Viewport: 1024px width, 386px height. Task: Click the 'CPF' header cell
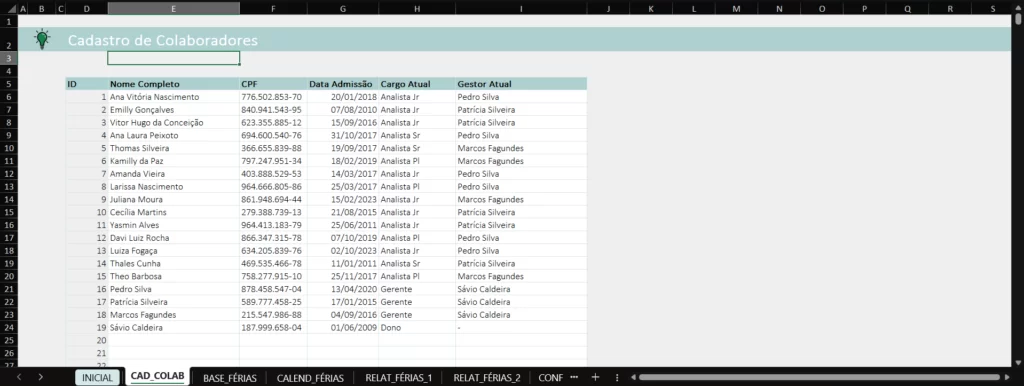point(273,84)
